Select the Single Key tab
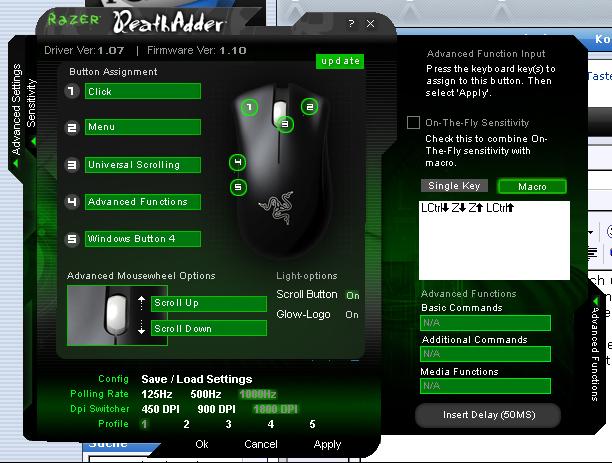 [x=454, y=186]
